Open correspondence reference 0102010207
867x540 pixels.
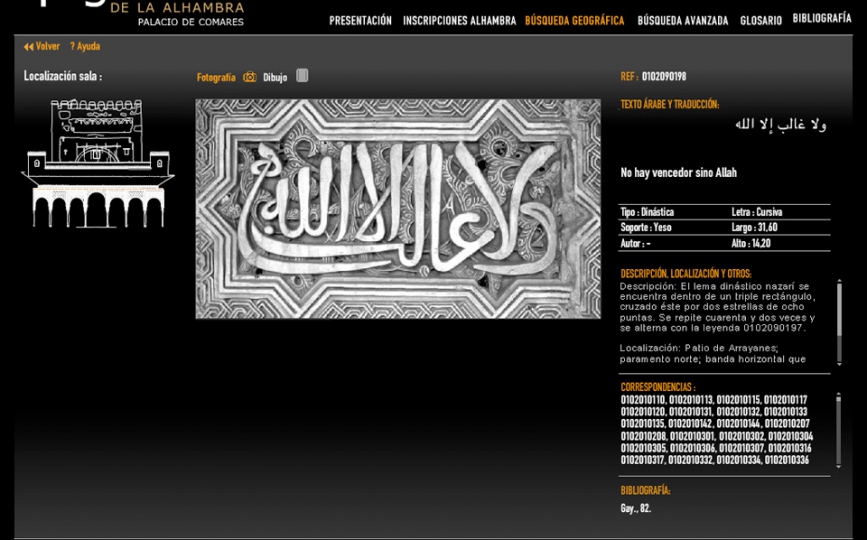click(787, 424)
